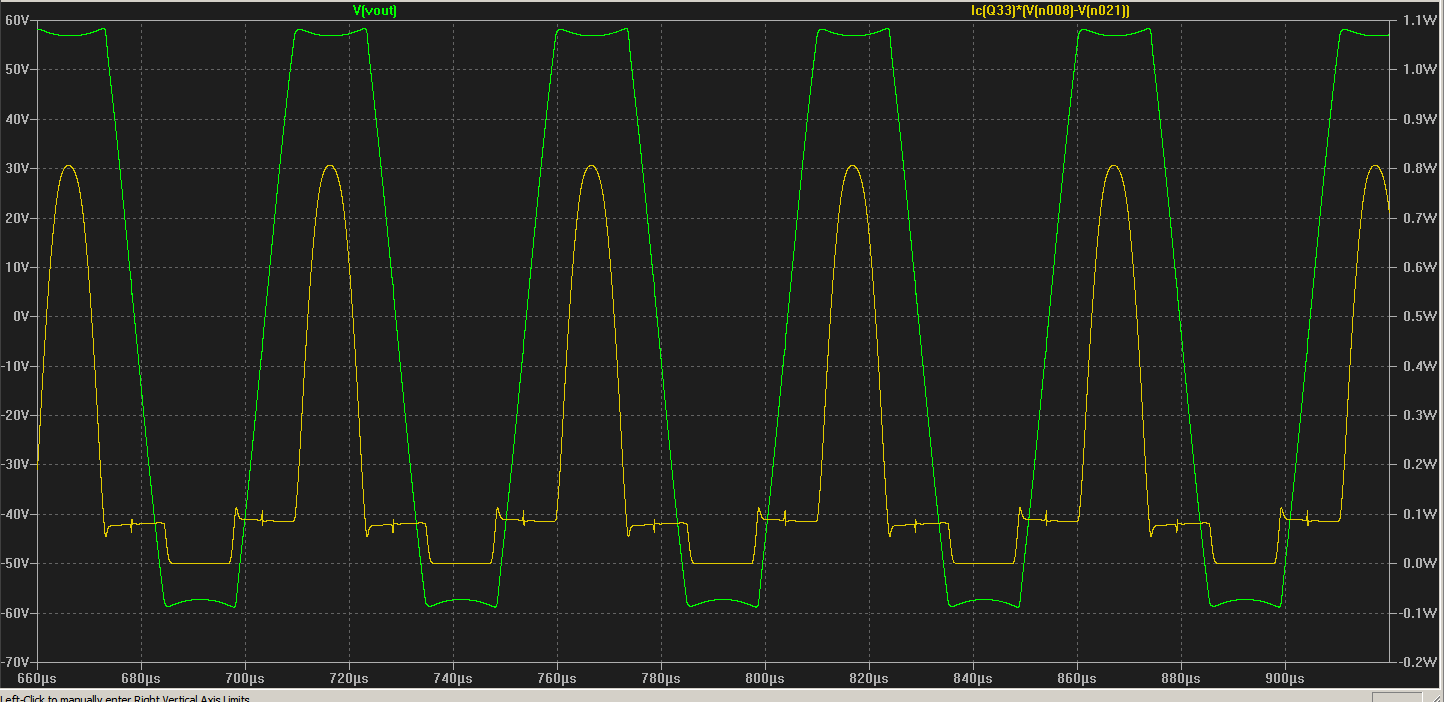The height and width of the screenshot is (702, 1444).
Task: Click the 720µs time axis label
Action: [348, 678]
